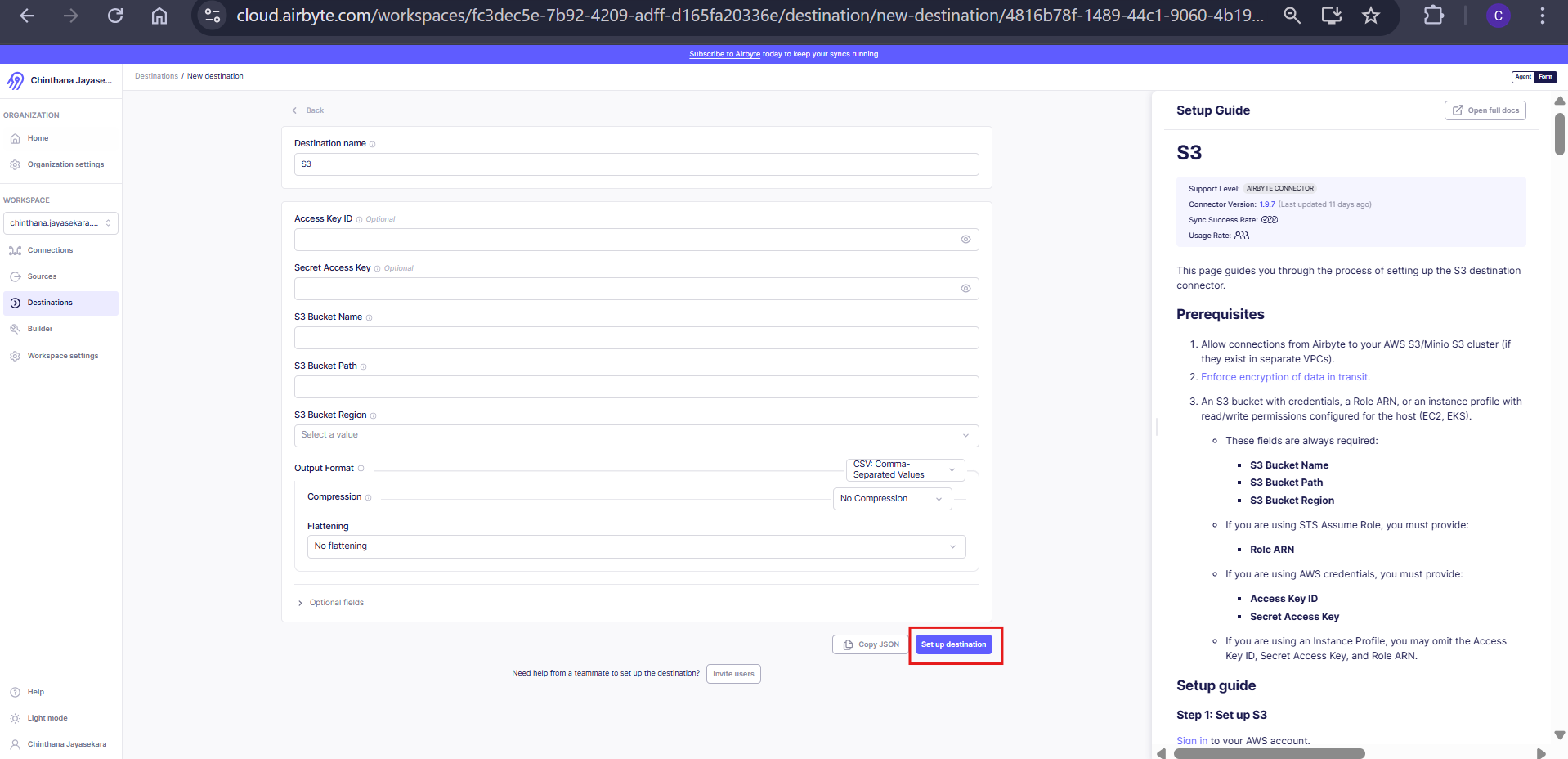The image size is (1568, 759).
Task: Switch to Form mode
Action: pyautogui.click(x=1545, y=77)
